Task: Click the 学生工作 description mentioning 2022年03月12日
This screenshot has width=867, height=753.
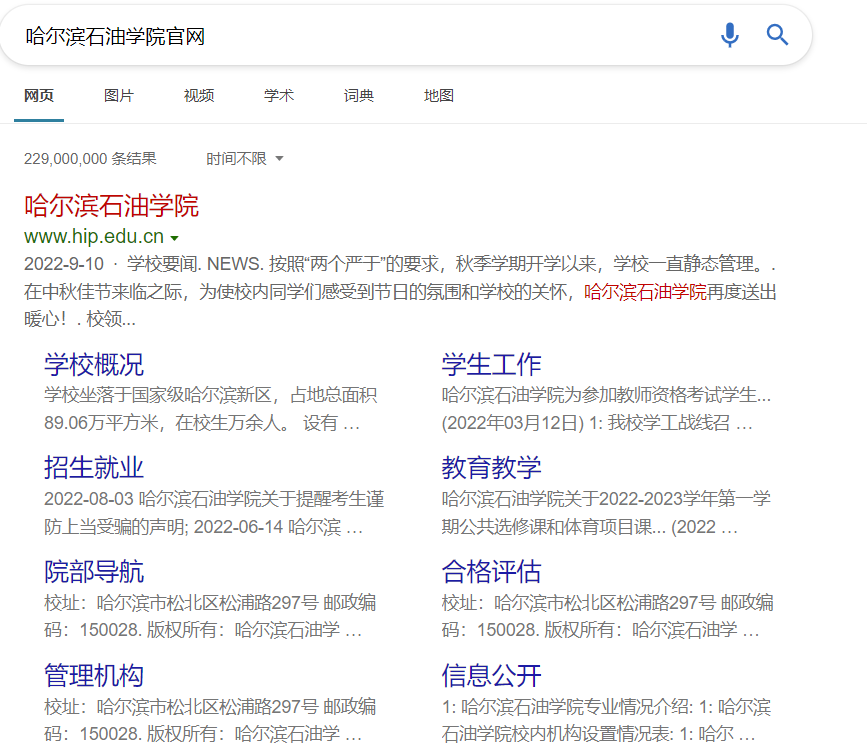Action: [x=606, y=409]
